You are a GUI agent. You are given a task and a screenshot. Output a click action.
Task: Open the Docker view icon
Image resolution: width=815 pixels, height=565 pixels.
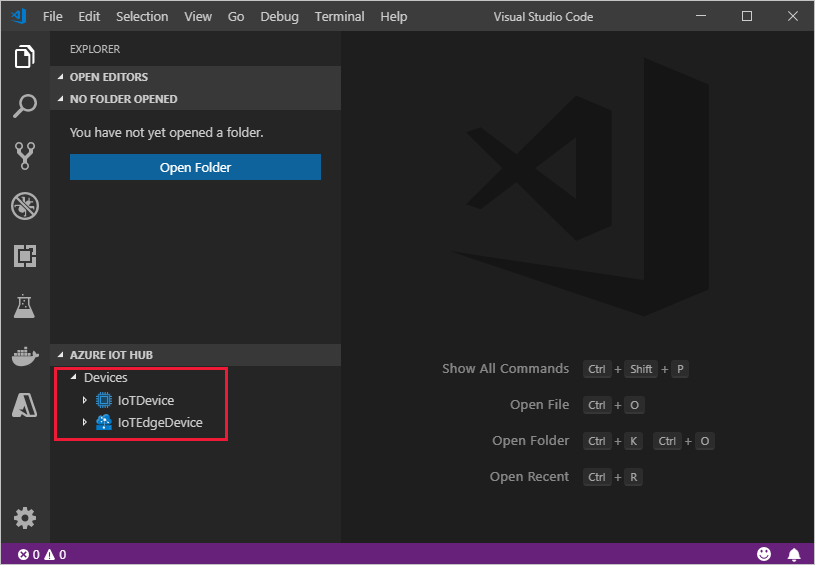click(25, 356)
